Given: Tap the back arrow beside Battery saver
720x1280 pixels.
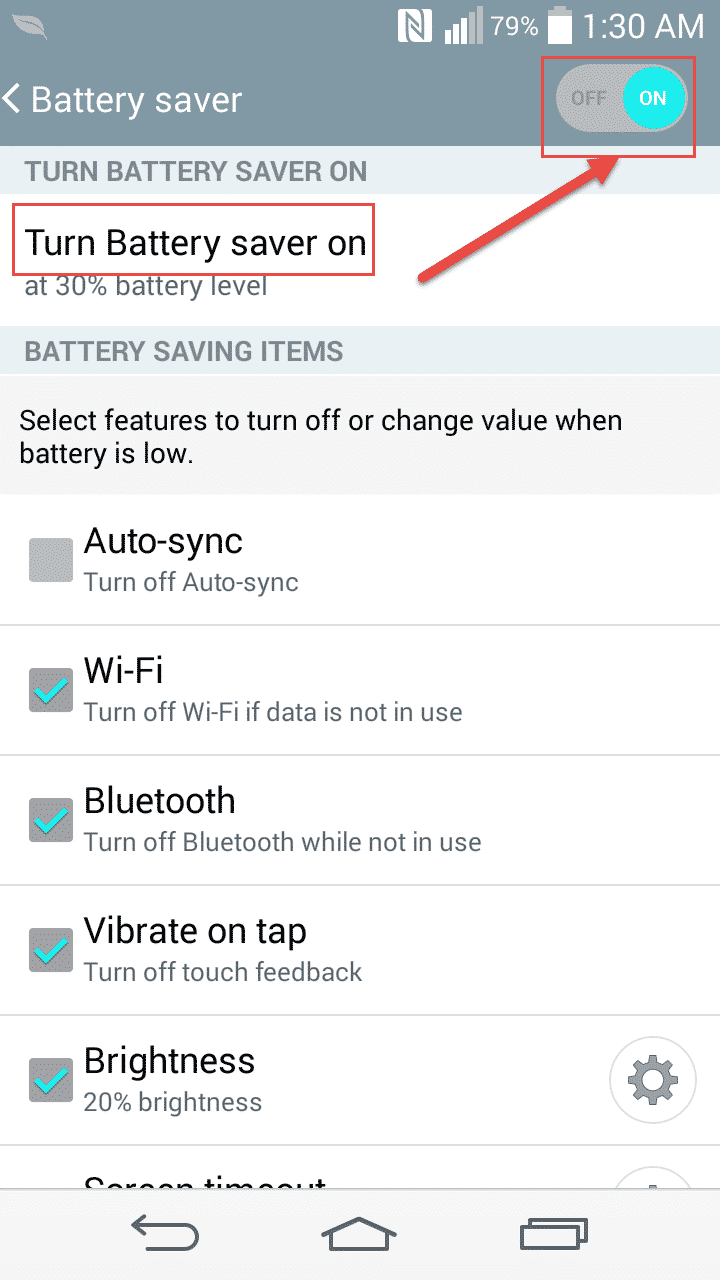Looking at the screenshot, I should 14,99.
